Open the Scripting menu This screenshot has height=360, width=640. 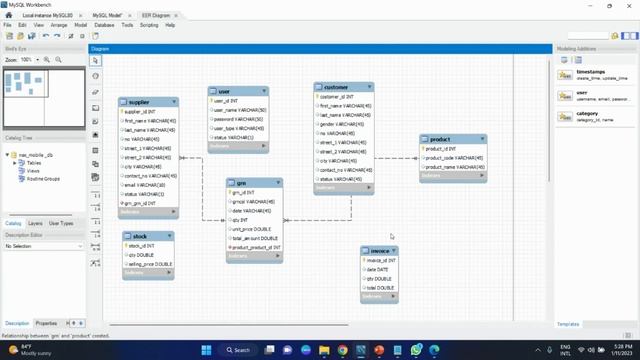coord(149,25)
